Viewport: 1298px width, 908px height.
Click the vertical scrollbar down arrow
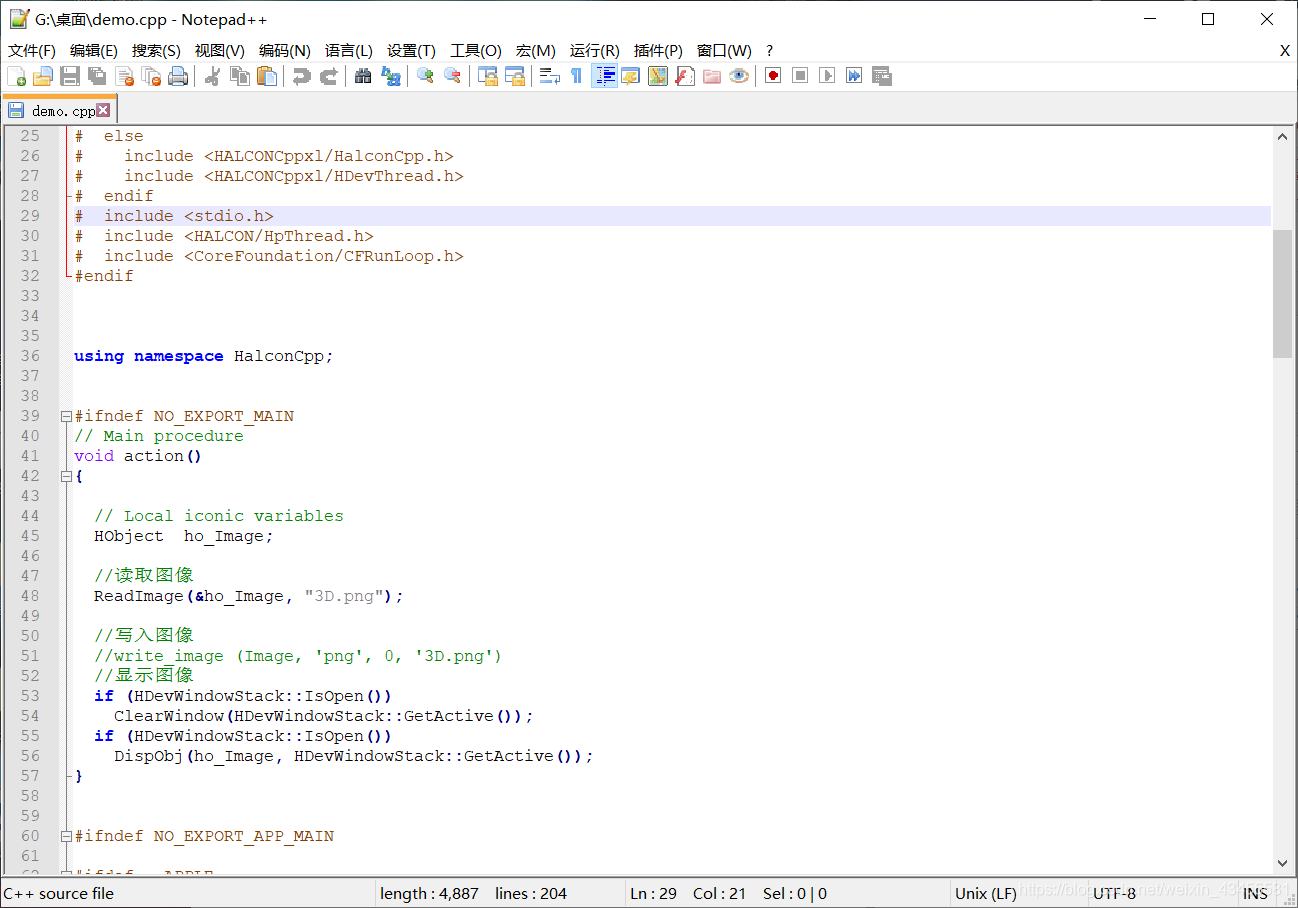point(1282,863)
